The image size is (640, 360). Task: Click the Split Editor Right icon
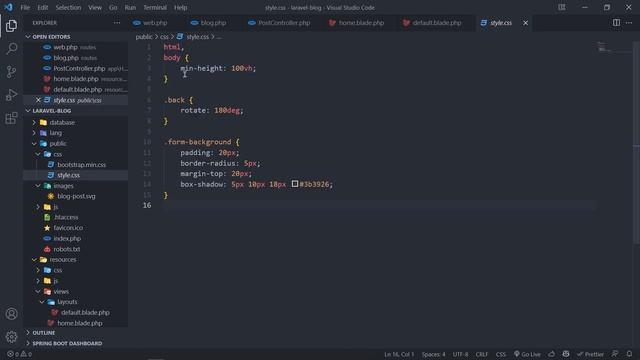pyautogui.click(x=616, y=23)
